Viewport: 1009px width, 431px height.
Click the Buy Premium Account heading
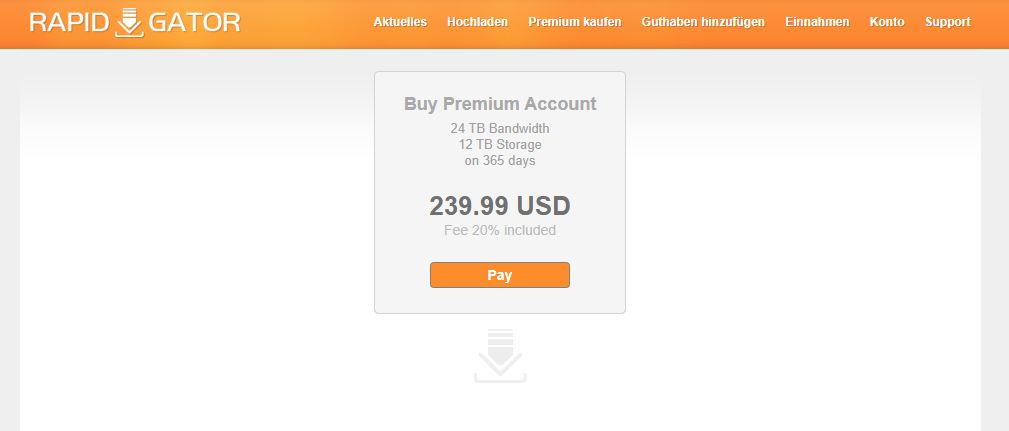pyautogui.click(x=500, y=104)
